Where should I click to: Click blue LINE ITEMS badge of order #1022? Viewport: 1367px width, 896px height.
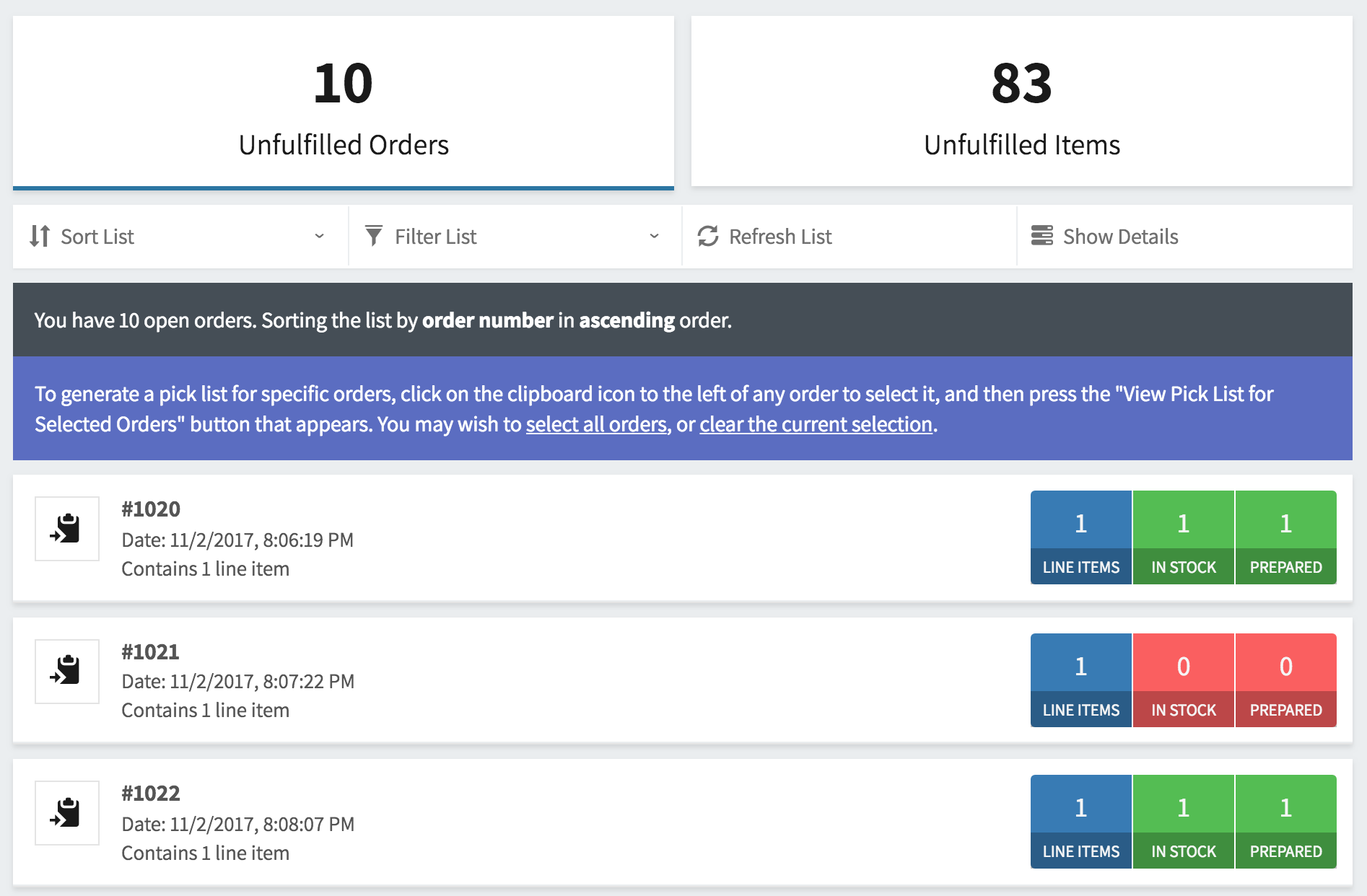[1081, 822]
